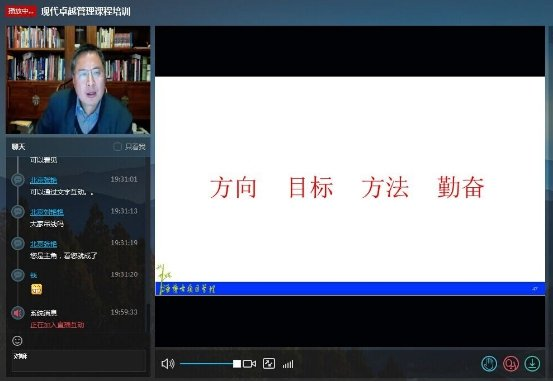Click the sender name at 19:31:20
This screenshot has height=382, width=553.
[x=34, y=275]
